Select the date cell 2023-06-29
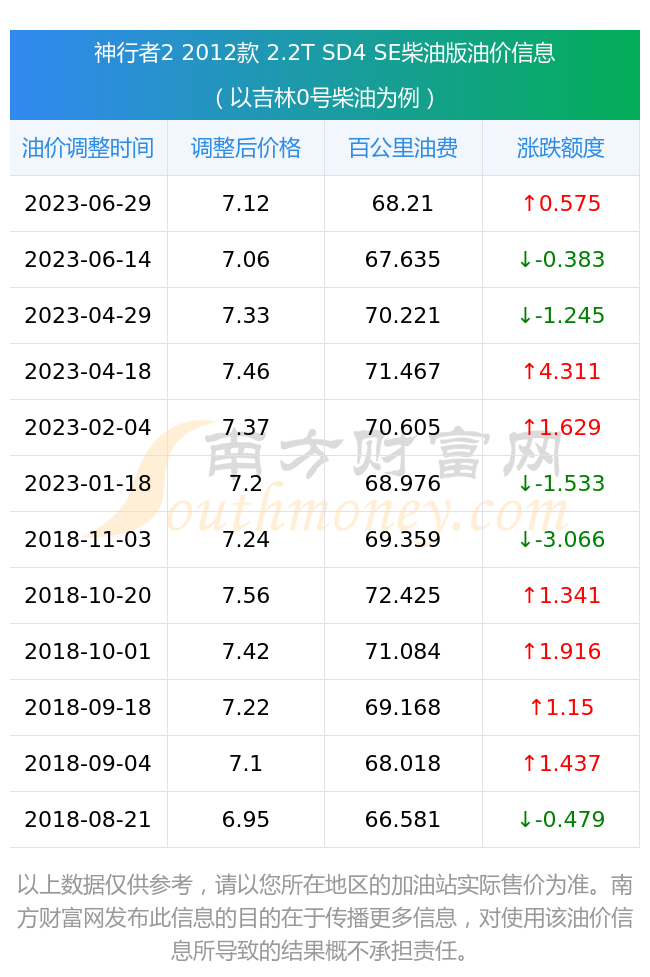This screenshot has width=650, height=977. [88, 203]
